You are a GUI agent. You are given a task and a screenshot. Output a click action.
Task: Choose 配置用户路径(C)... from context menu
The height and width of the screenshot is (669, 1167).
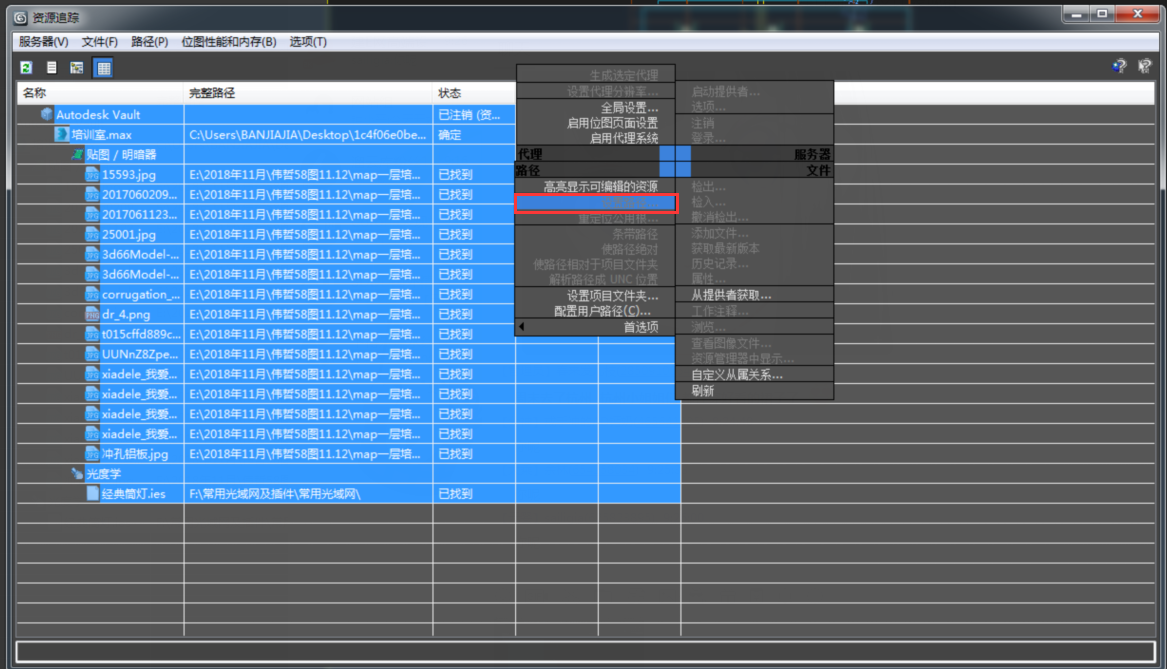(602, 311)
